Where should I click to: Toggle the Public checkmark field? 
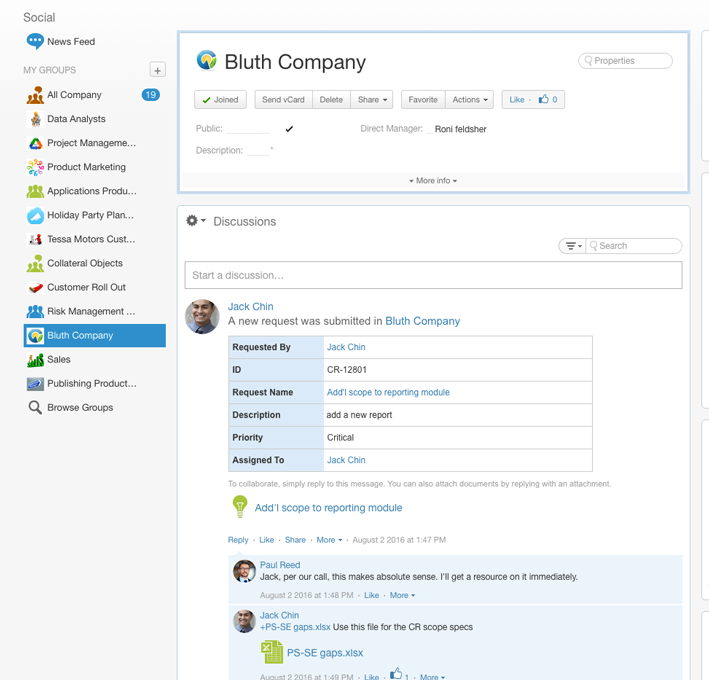[x=289, y=129]
